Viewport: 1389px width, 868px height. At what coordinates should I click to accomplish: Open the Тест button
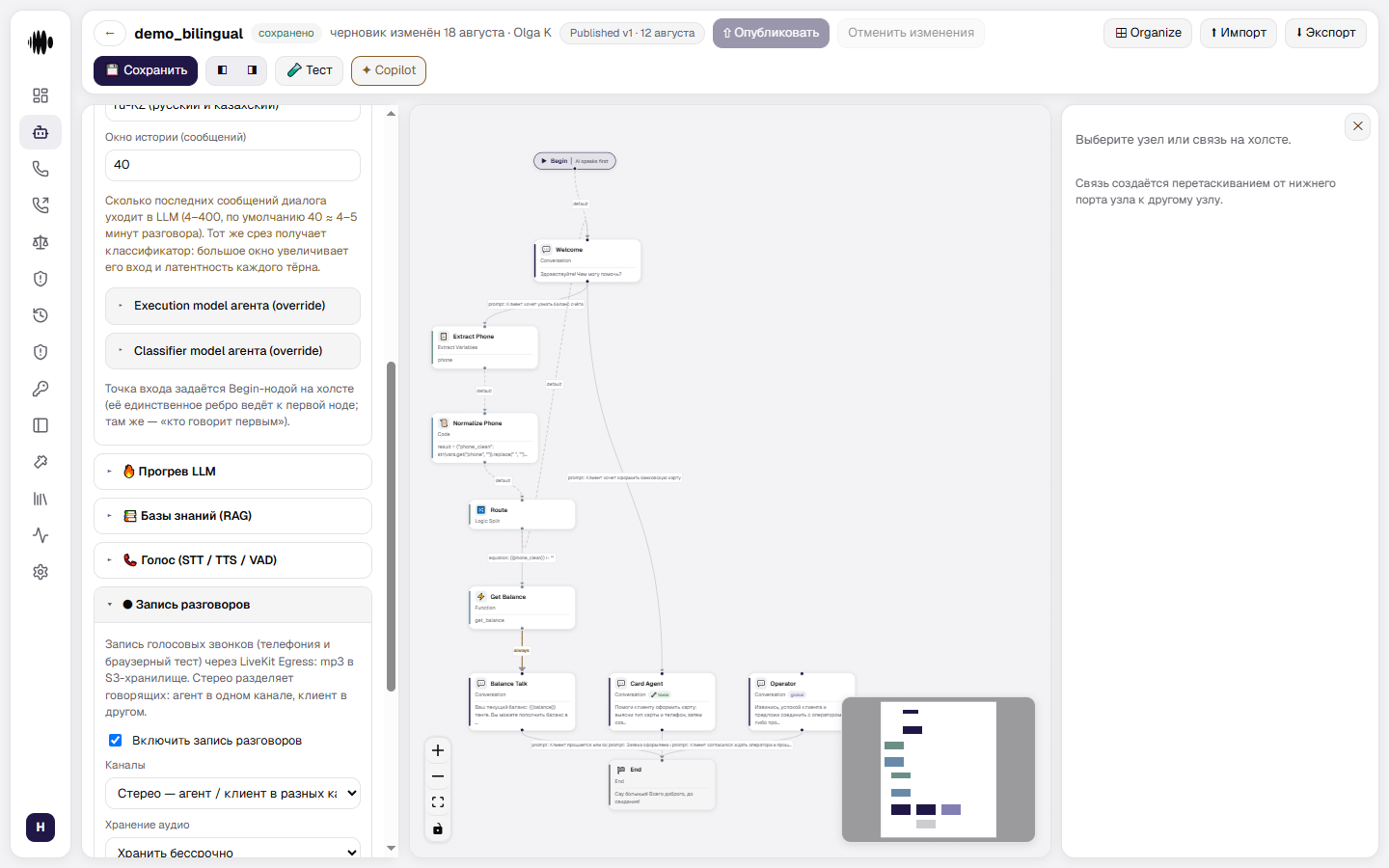click(309, 70)
